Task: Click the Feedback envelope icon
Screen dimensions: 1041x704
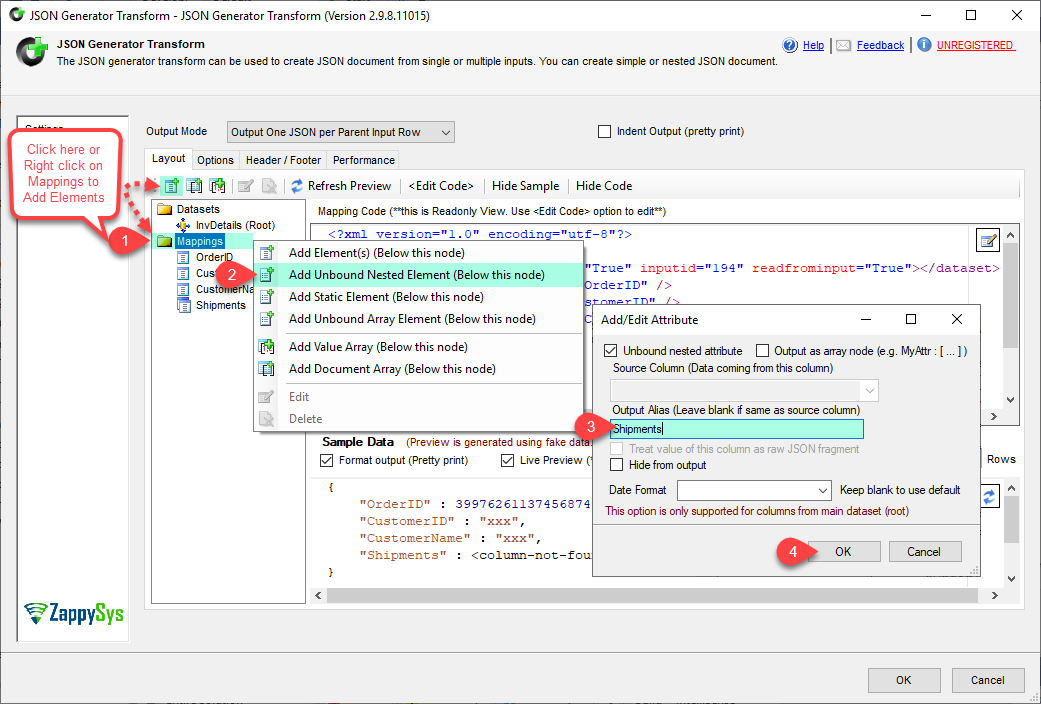Action: coord(843,45)
